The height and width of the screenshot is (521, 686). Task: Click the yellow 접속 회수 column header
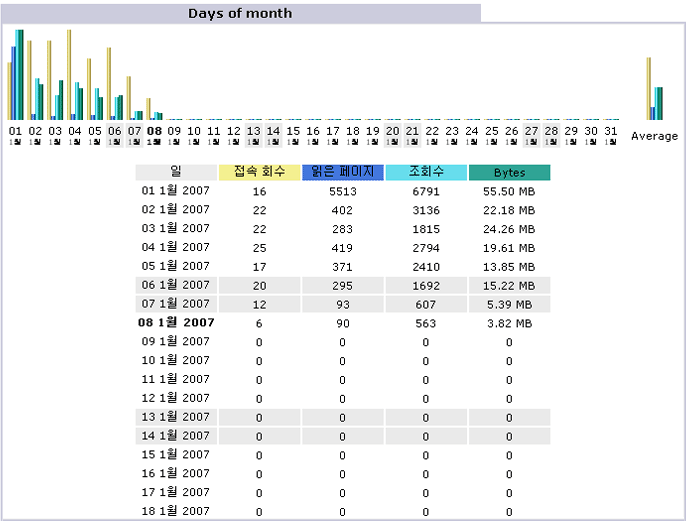pos(258,172)
